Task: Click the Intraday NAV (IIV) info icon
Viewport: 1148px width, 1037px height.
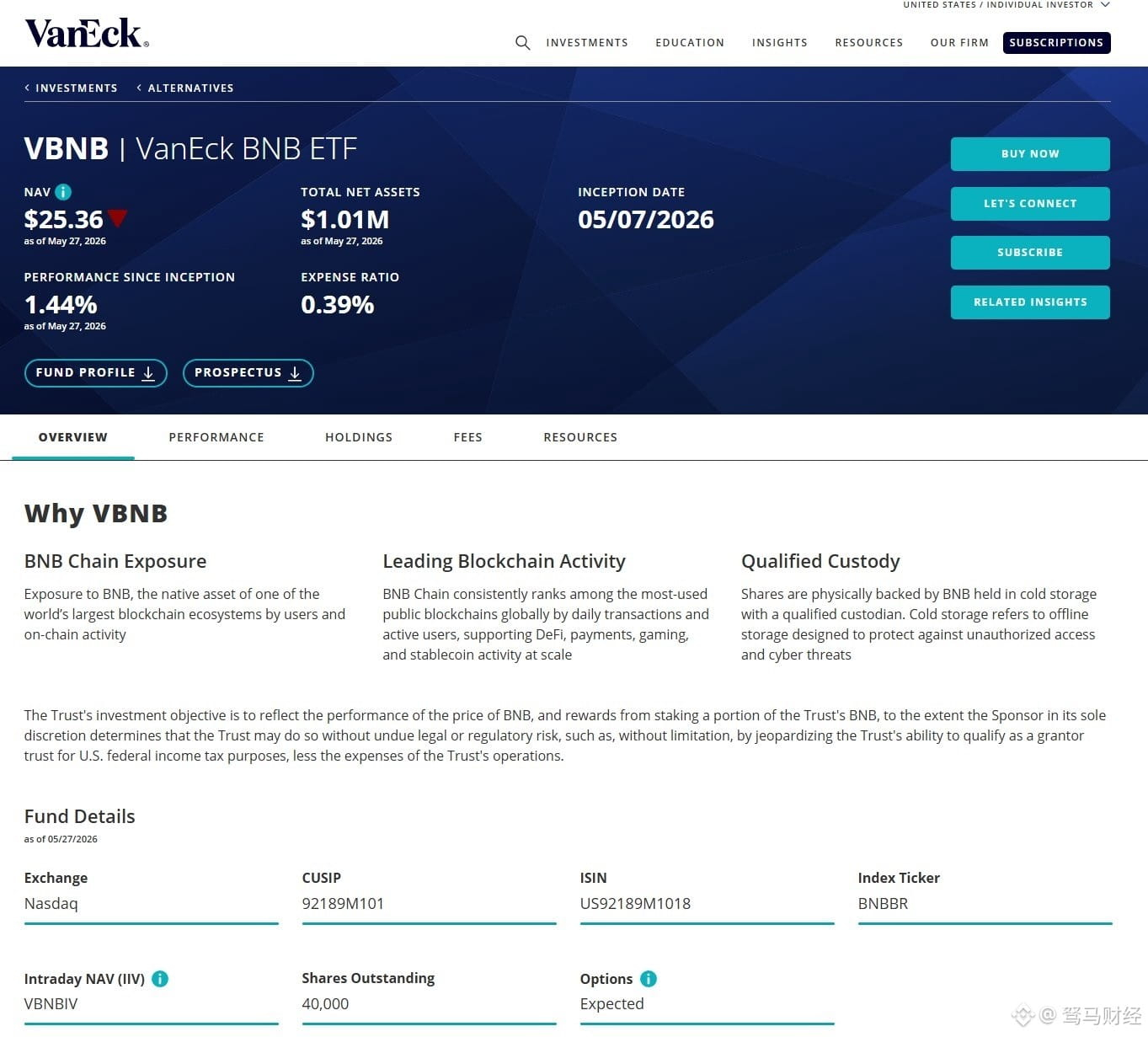Action: (160, 979)
